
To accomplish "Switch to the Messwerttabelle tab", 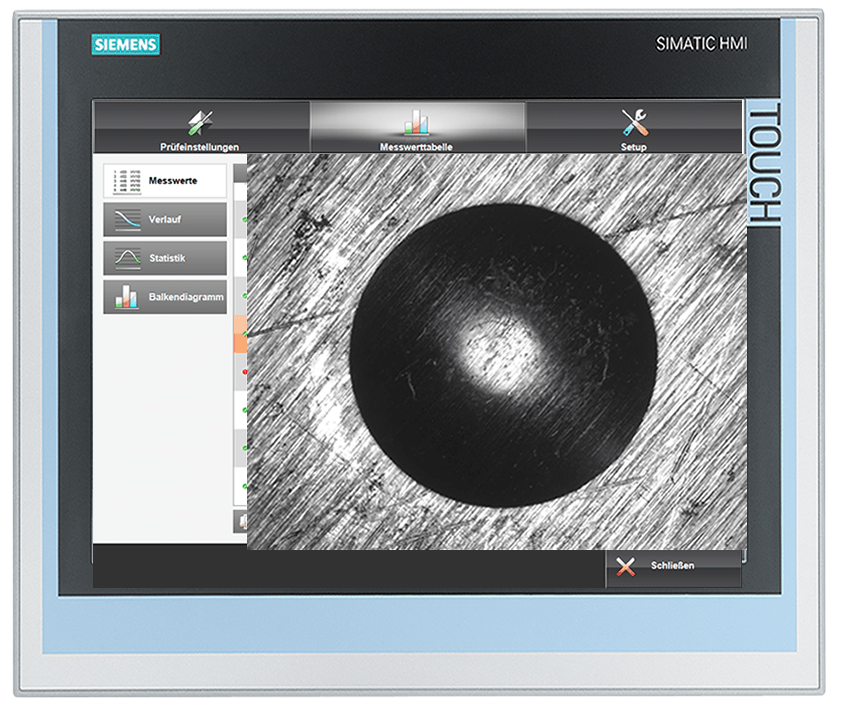I will [417, 127].
